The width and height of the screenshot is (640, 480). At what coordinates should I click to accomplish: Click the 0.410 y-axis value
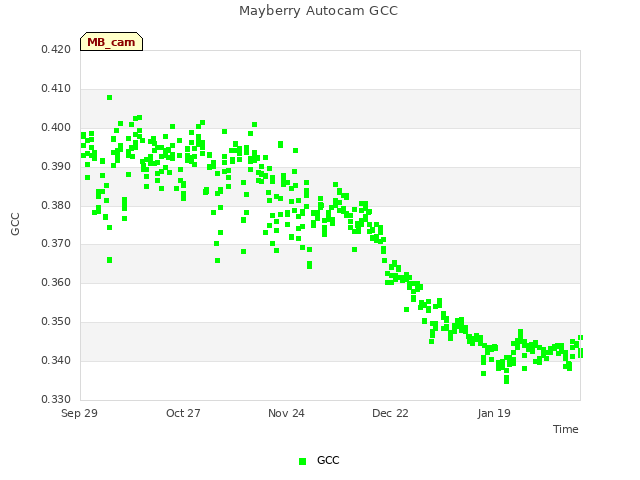tap(56, 88)
